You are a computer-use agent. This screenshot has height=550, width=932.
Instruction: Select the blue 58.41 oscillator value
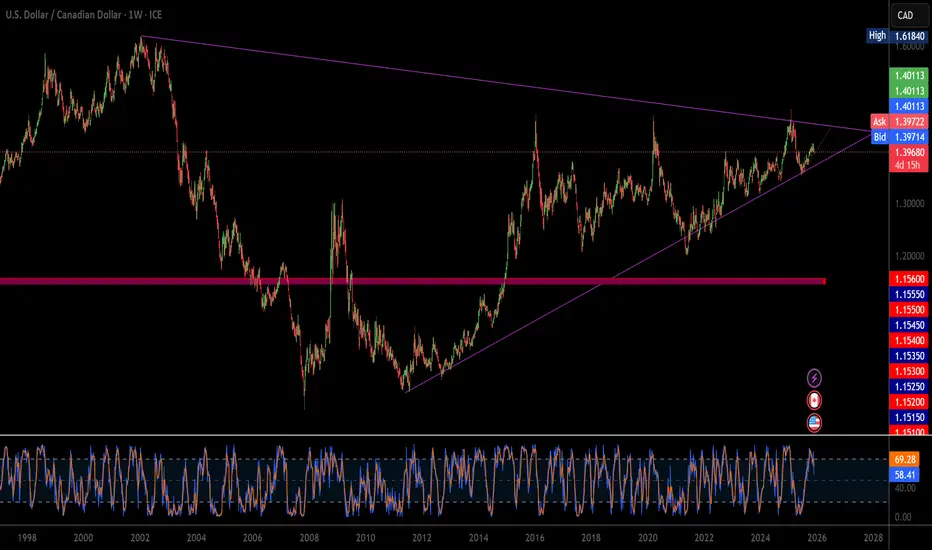click(904, 474)
